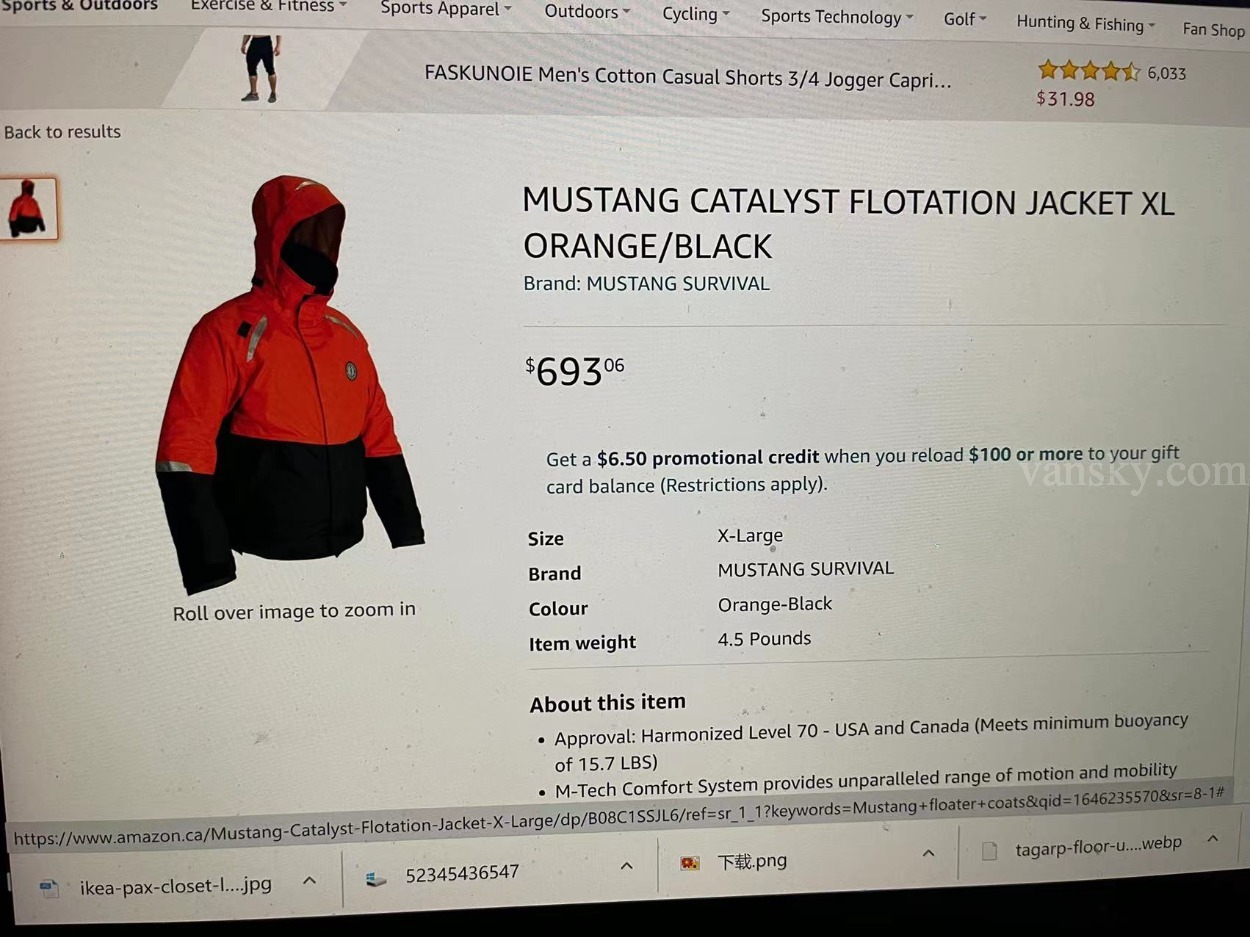Click the 下载.png download file icon
The height and width of the screenshot is (937, 1250).
pos(690,862)
